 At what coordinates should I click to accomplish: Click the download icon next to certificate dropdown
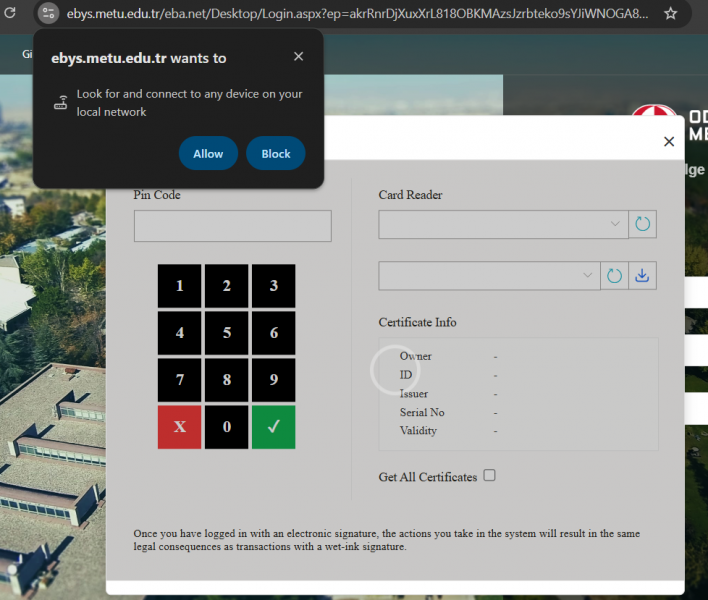[x=642, y=275]
